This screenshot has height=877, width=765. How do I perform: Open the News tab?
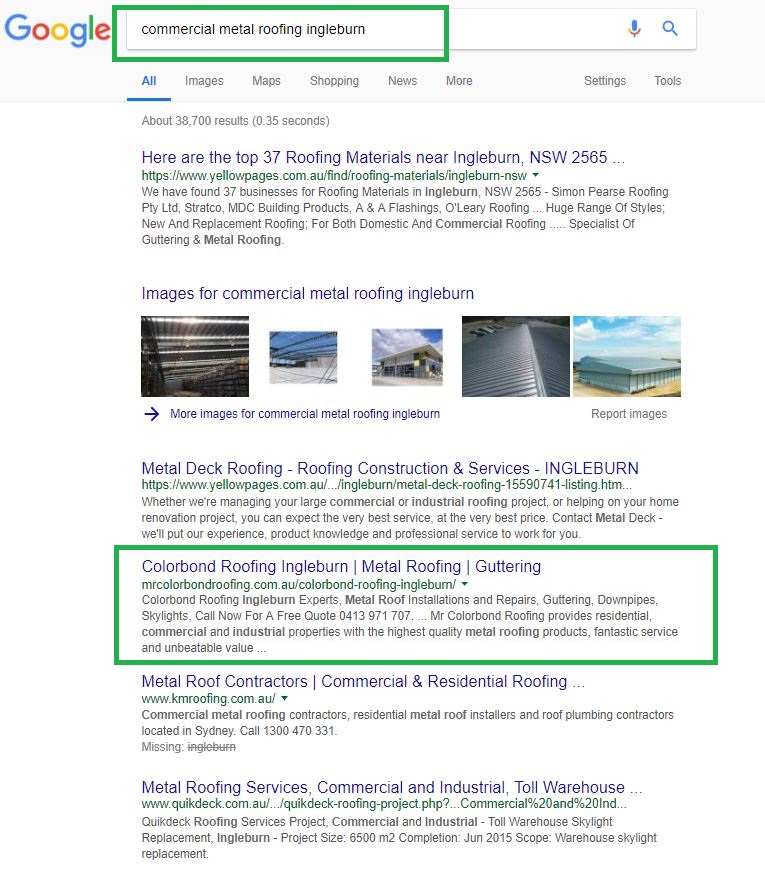[403, 81]
